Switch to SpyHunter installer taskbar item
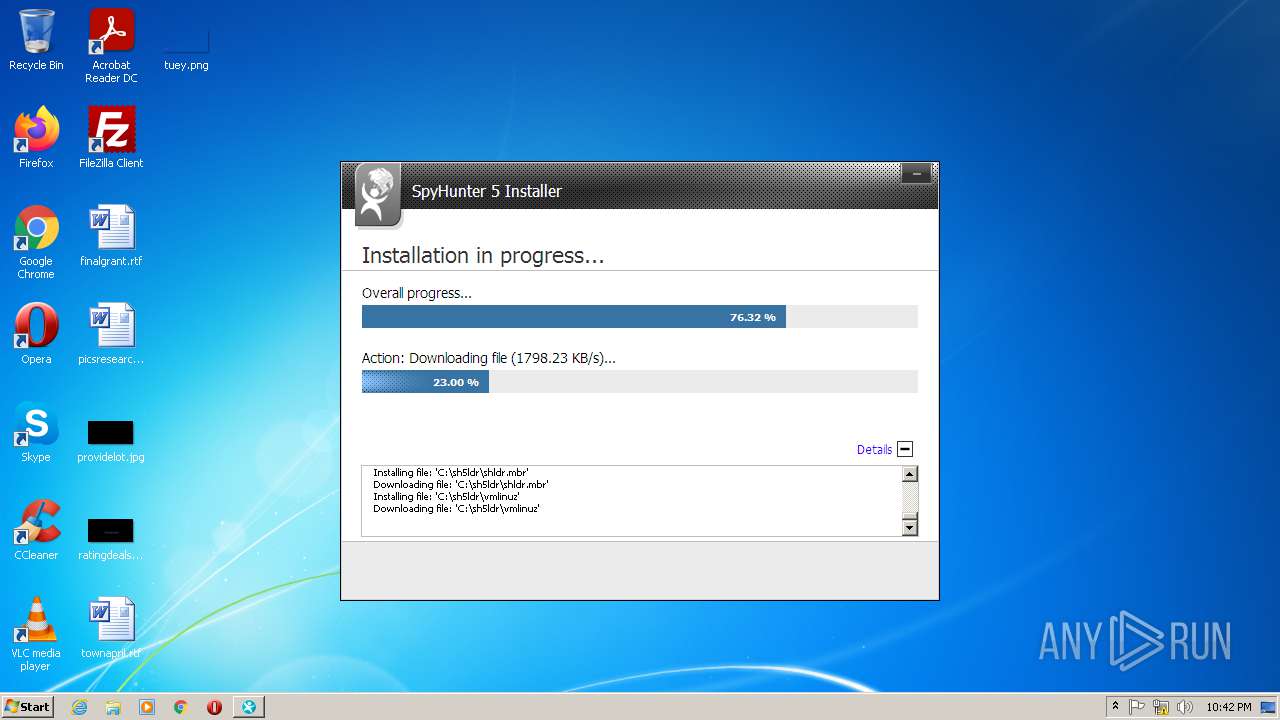 249,707
